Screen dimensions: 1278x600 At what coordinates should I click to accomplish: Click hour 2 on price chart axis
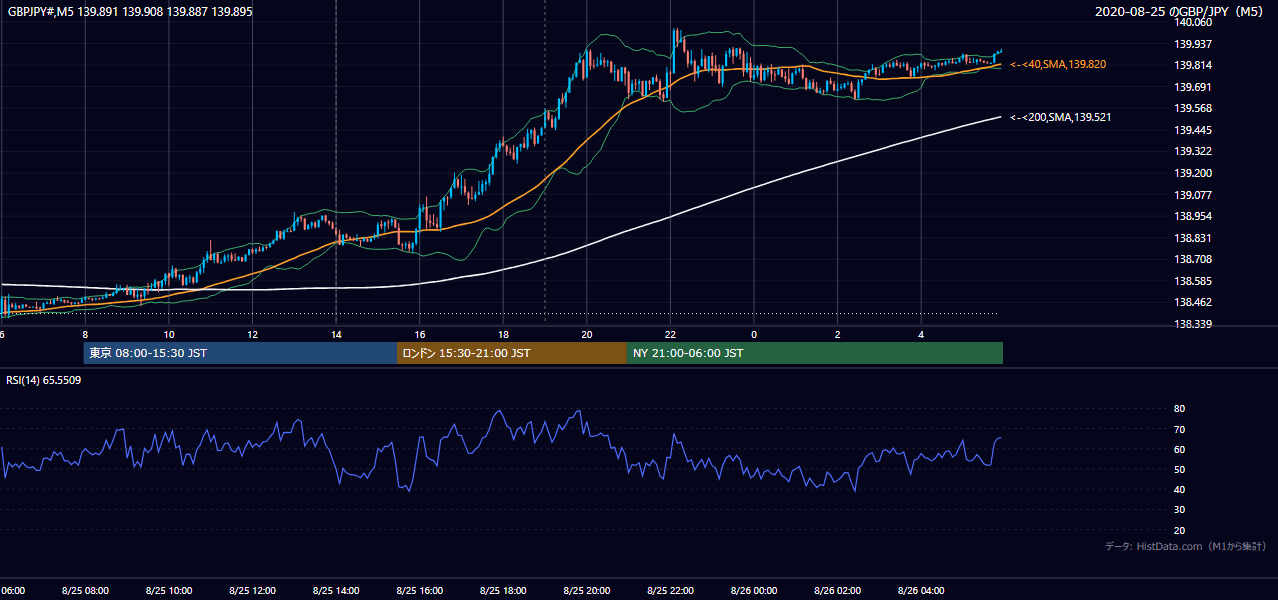tap(837, 334)
